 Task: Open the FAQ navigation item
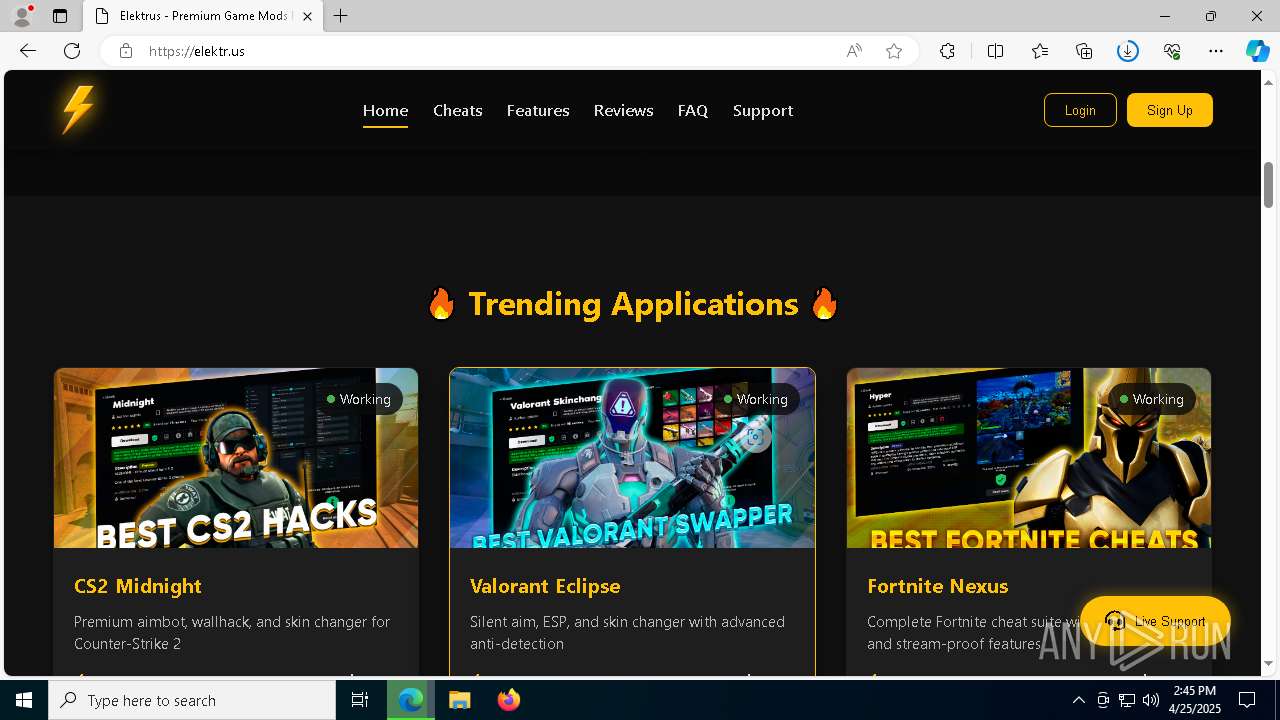tap(693, 110)
